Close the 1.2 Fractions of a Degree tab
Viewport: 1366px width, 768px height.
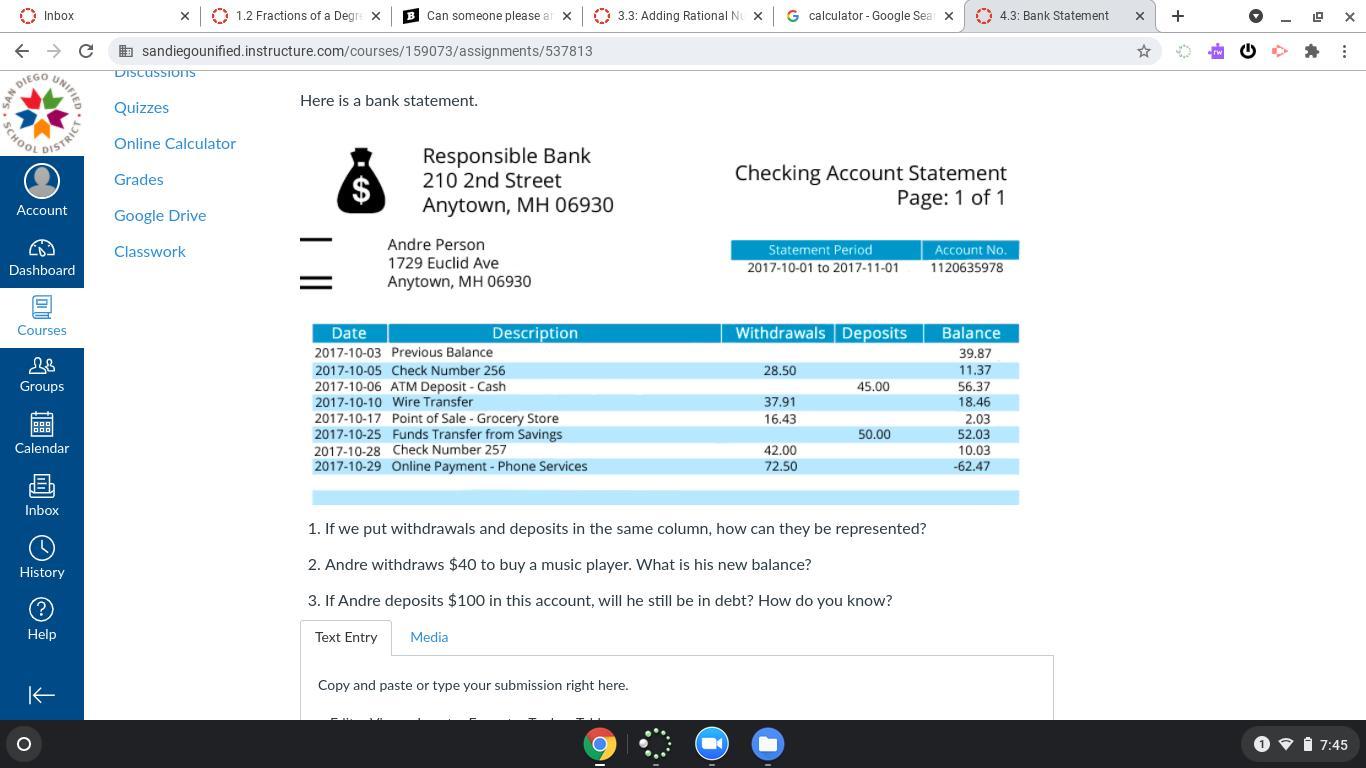click(376, 16)
